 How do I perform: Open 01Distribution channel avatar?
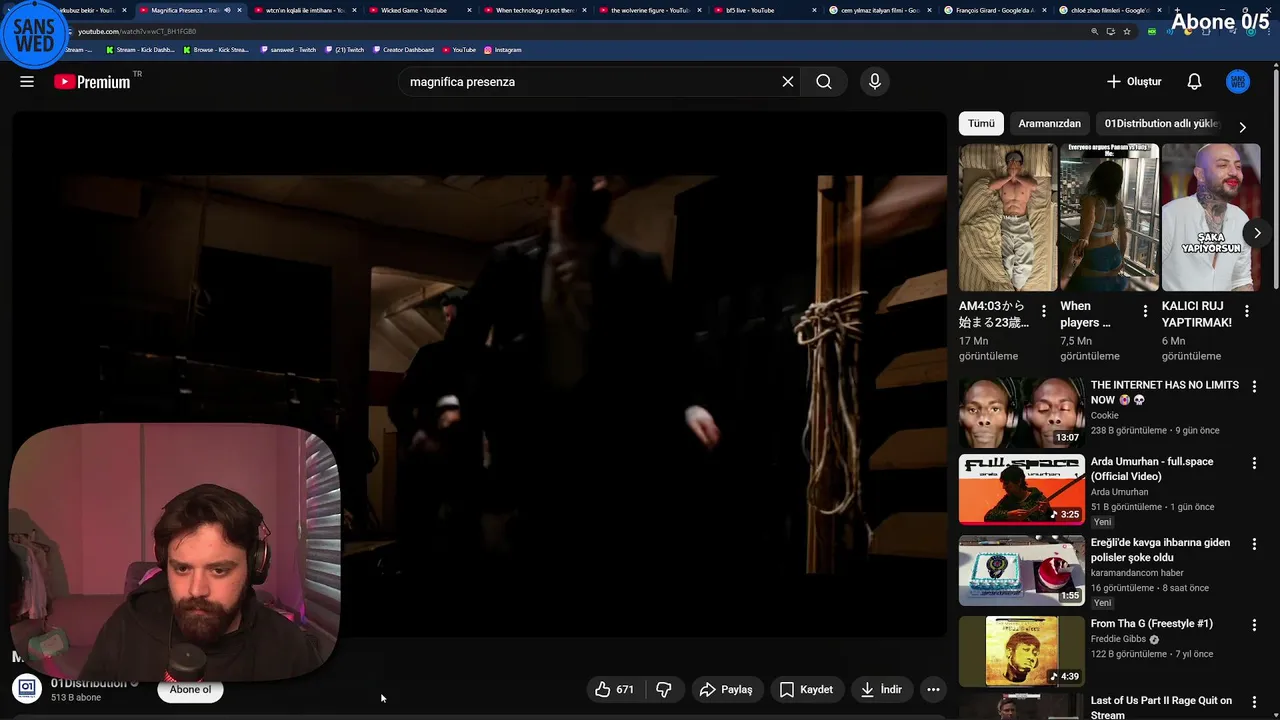pos(27,688)
